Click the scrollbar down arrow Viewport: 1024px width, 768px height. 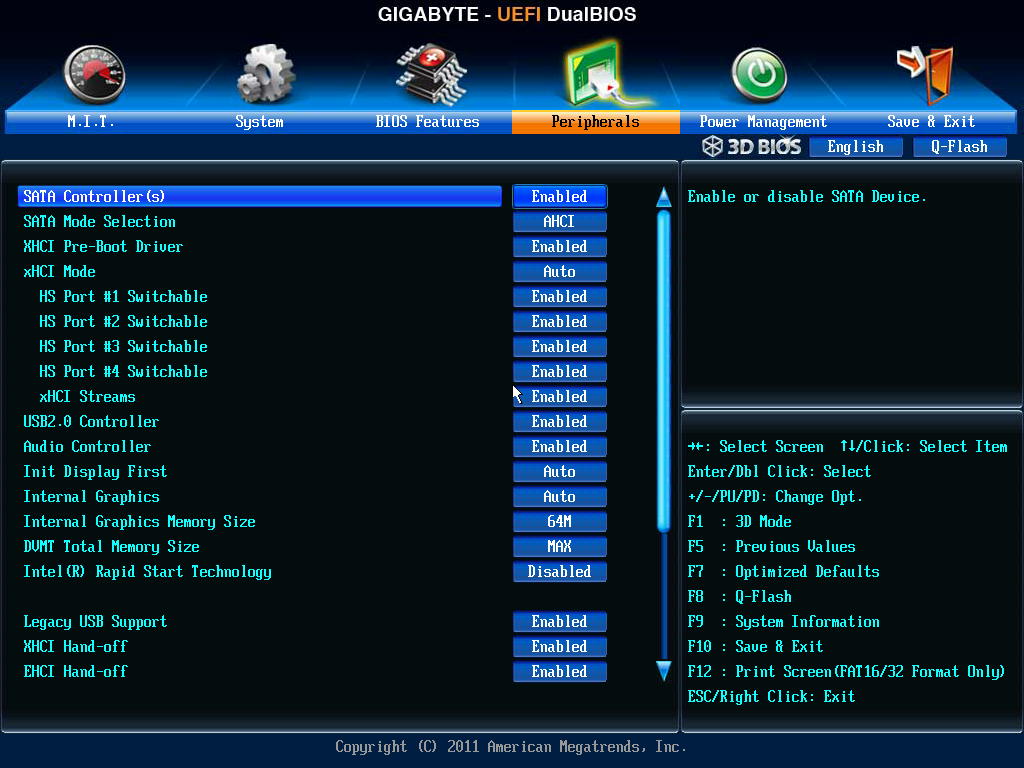pos(664,671)
